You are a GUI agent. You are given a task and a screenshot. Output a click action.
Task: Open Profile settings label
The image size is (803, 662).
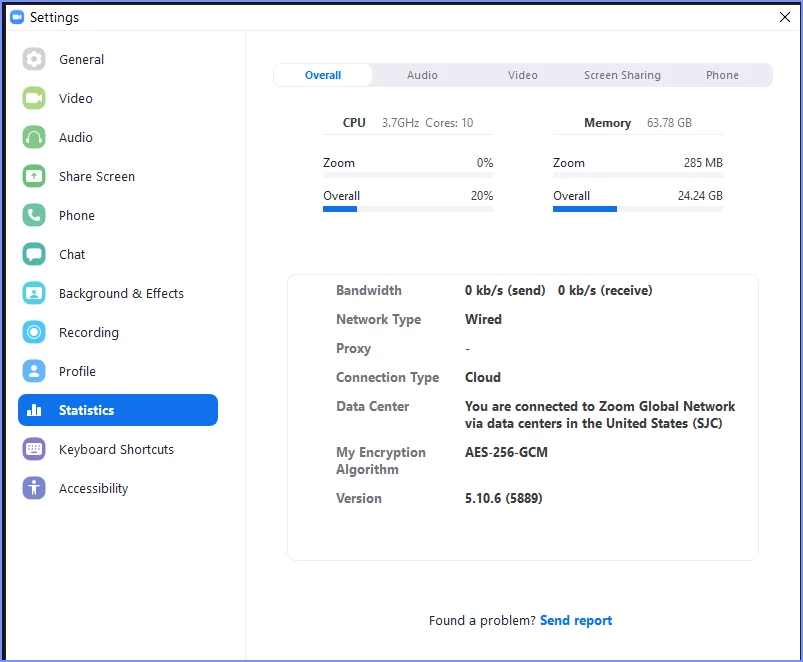[x=77, y=371]
